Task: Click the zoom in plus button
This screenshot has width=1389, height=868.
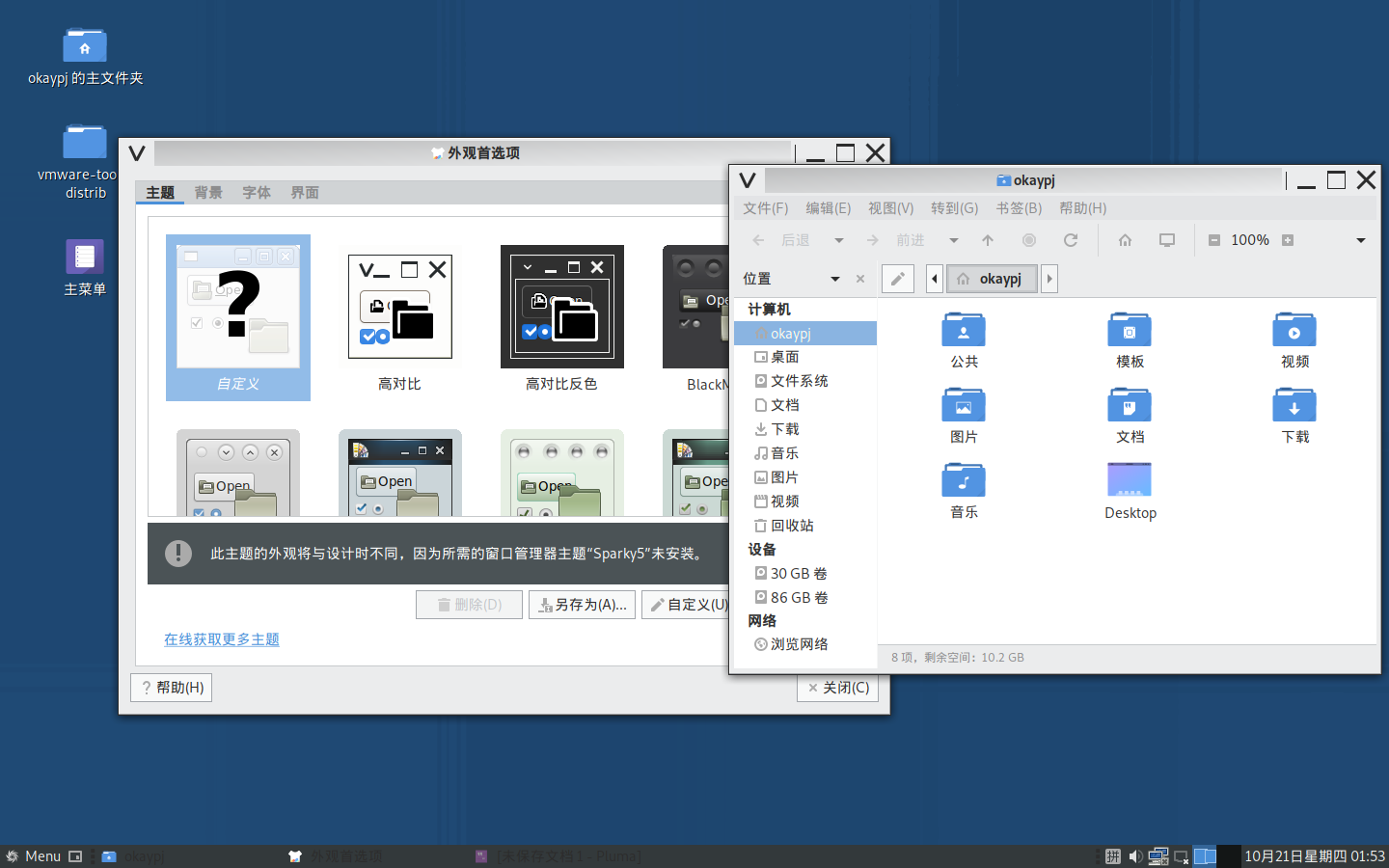Action: click(x=1287, y=240)
